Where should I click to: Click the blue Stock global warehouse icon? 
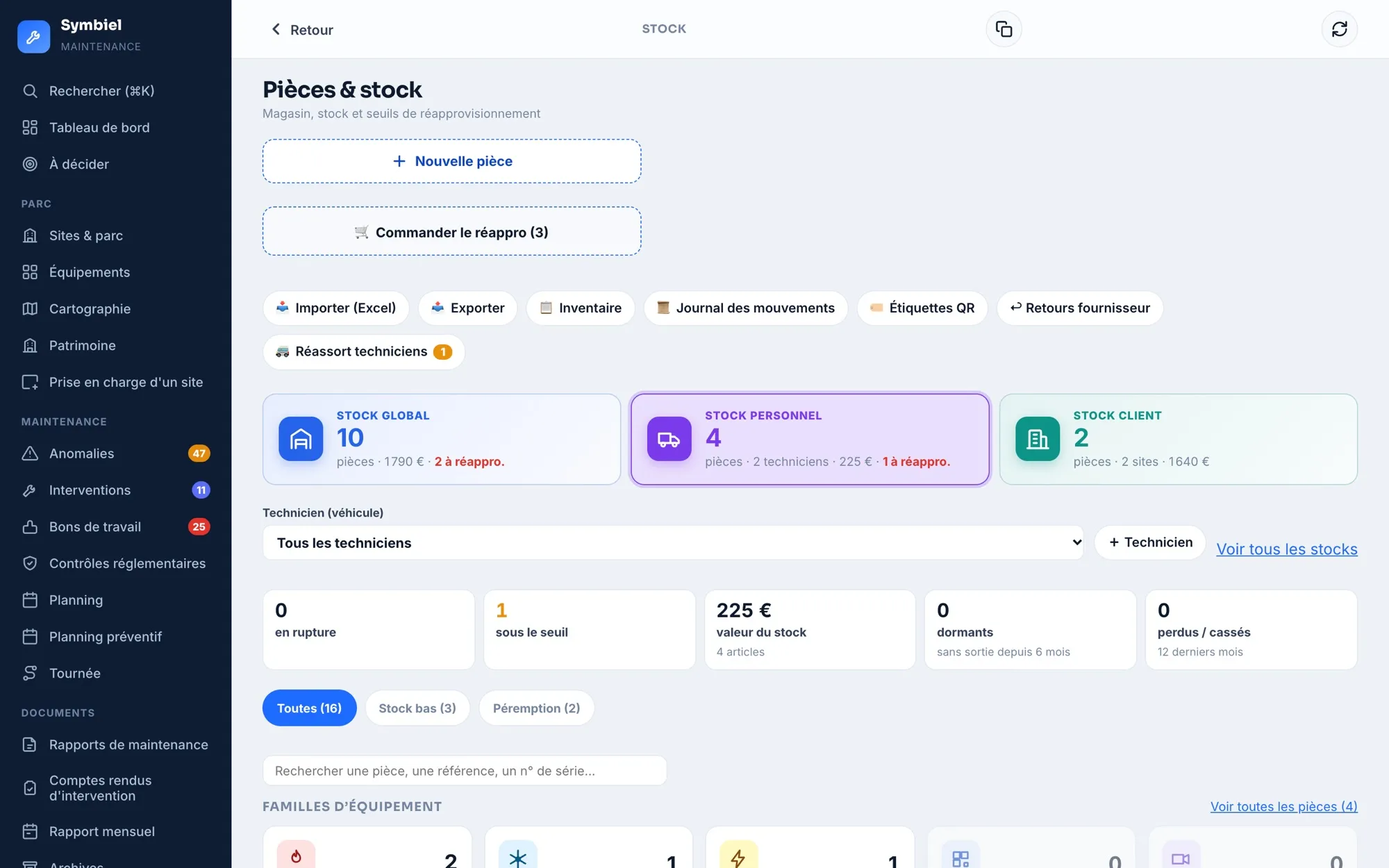point(301,439)
